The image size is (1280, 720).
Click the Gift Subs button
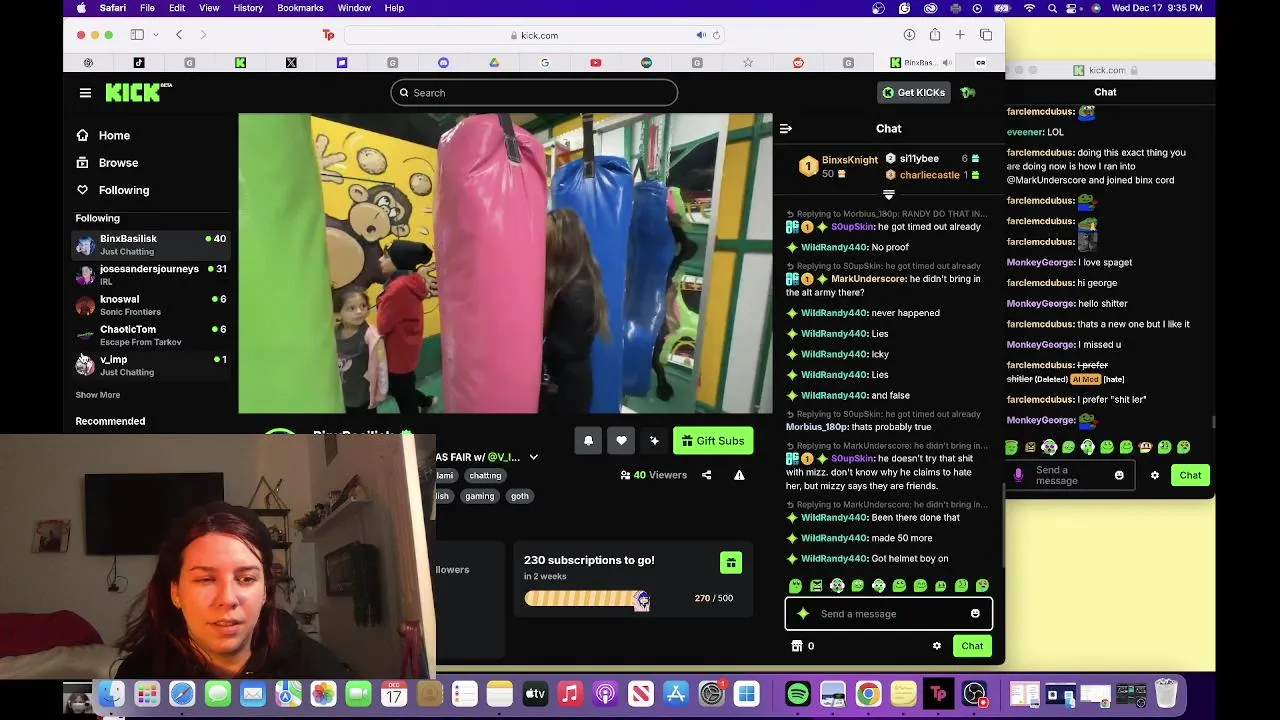click(x=713, y=441)
